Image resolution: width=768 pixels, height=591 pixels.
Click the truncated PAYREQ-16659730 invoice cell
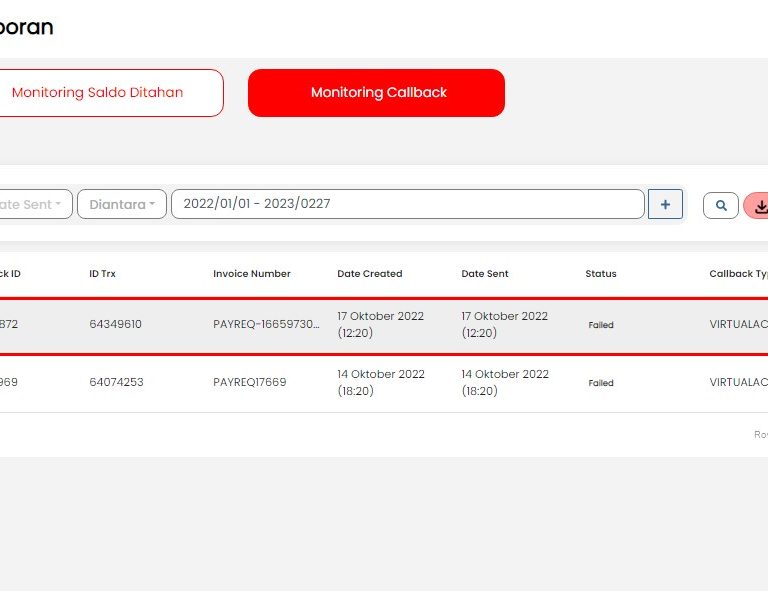(266, 325)
